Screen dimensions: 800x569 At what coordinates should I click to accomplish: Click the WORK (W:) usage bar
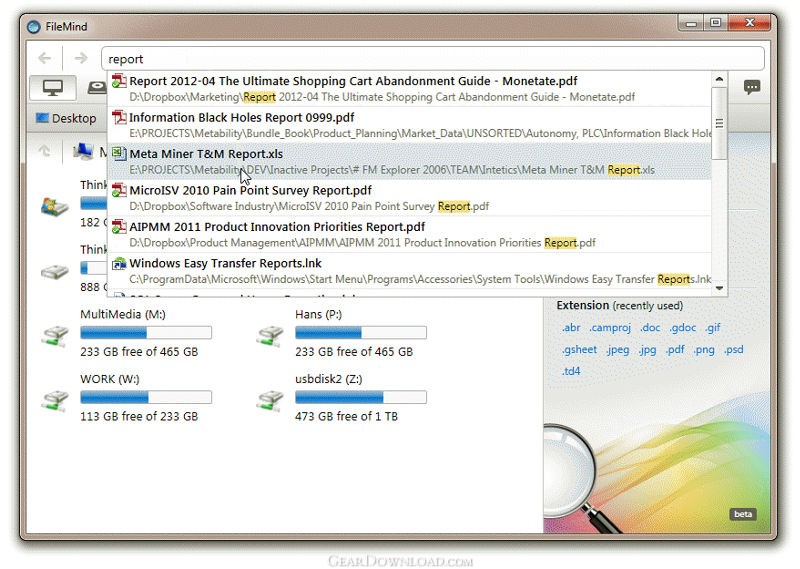click(x=146, y=398)
